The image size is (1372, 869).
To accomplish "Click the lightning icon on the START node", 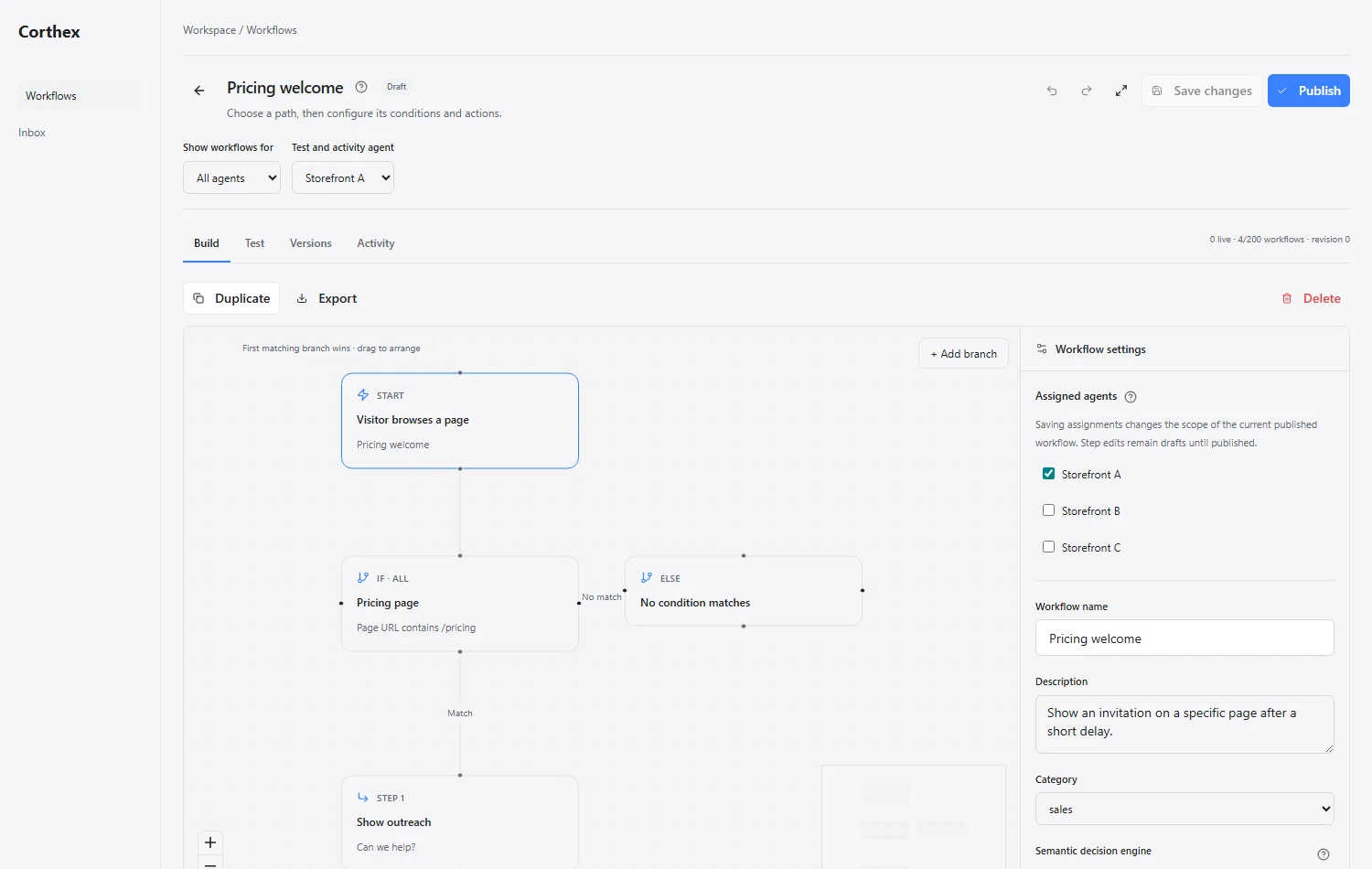I will (363, 395).
